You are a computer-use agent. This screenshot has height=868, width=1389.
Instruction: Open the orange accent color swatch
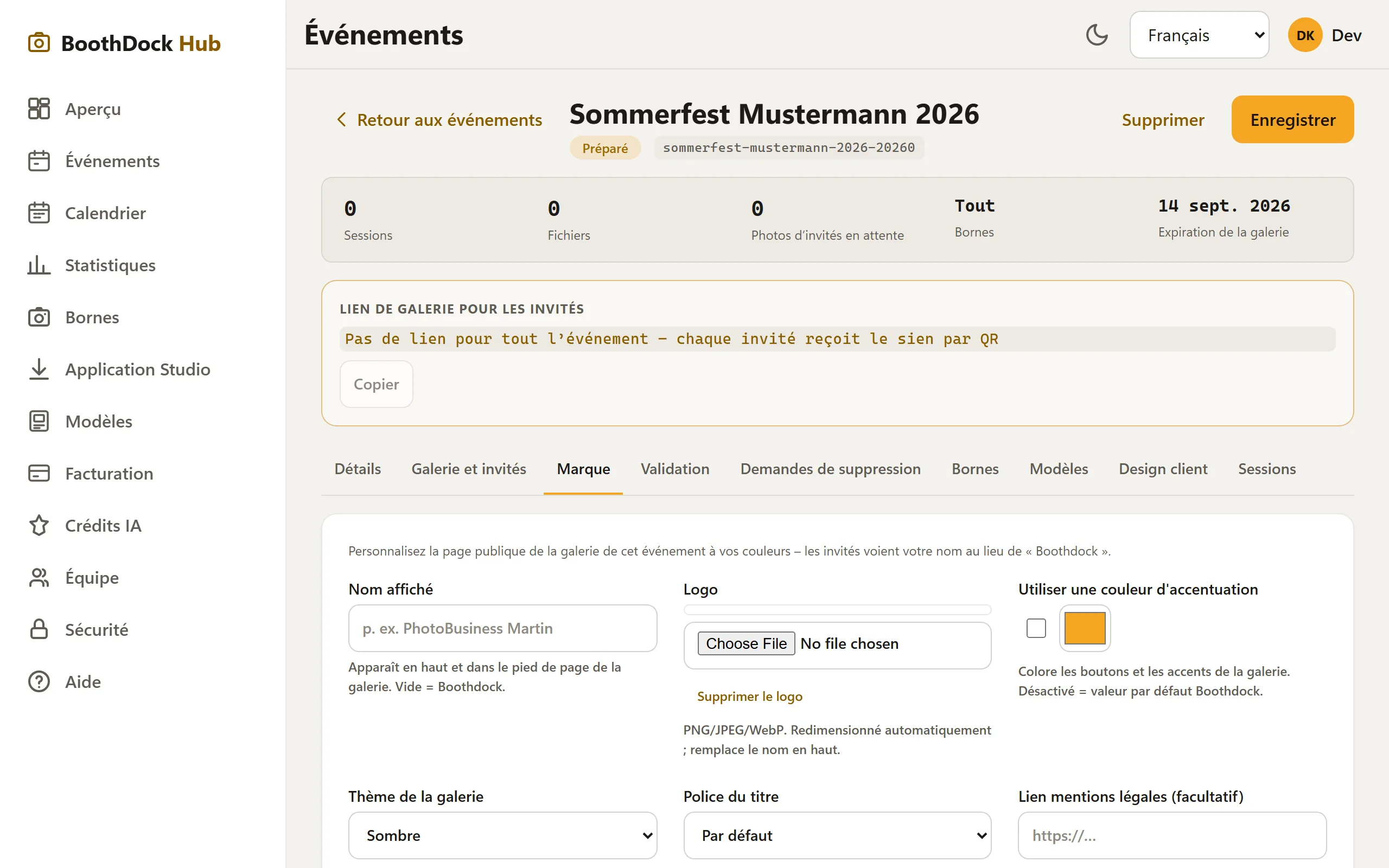tap(1085, 628)
